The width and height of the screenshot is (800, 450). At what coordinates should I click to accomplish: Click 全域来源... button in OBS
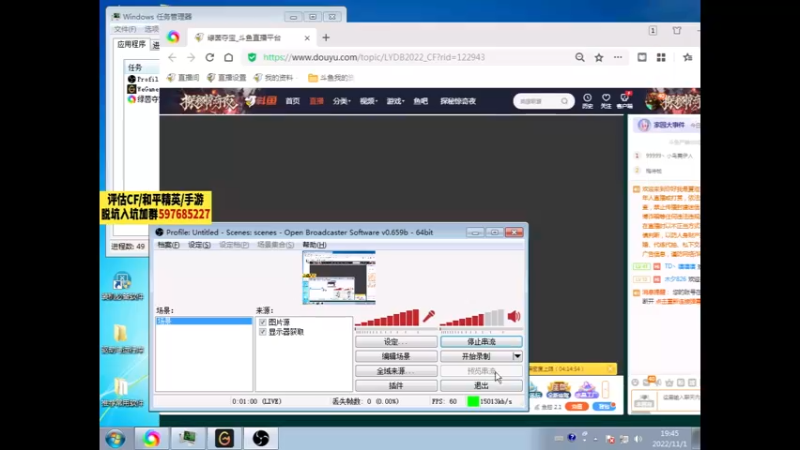pyautogui.click(x=396, y=371)
